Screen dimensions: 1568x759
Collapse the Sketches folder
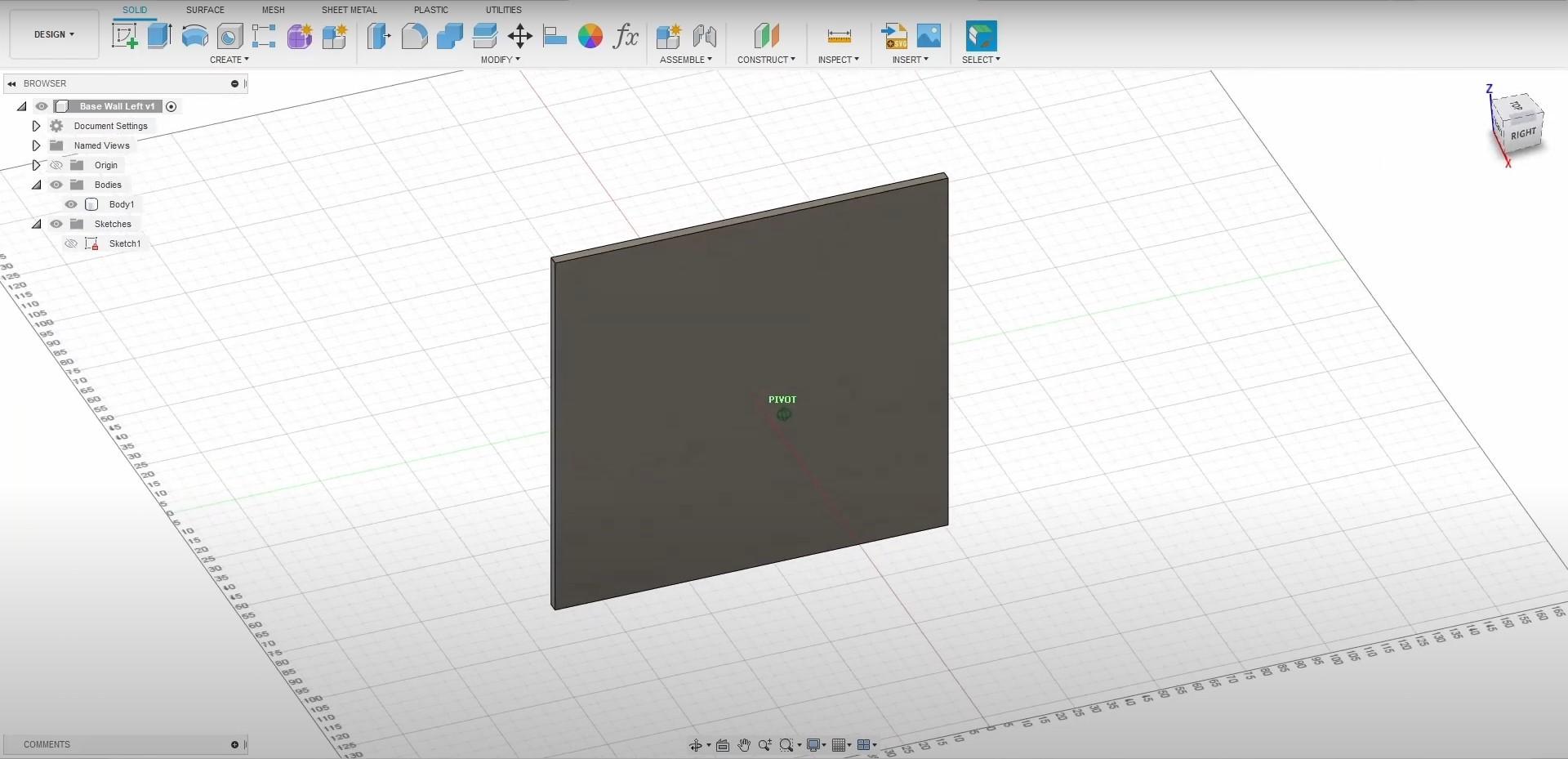37,224
